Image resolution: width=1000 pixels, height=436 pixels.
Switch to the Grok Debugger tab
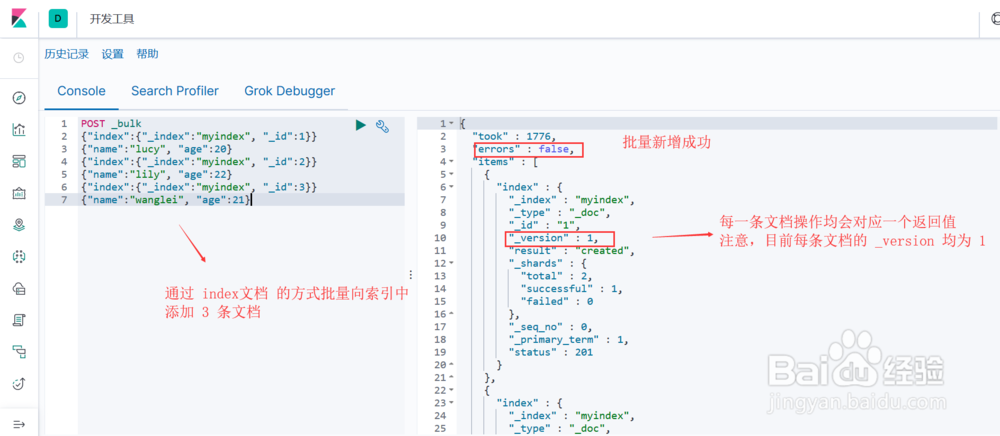pyautogui.click(x=290, y=91)
